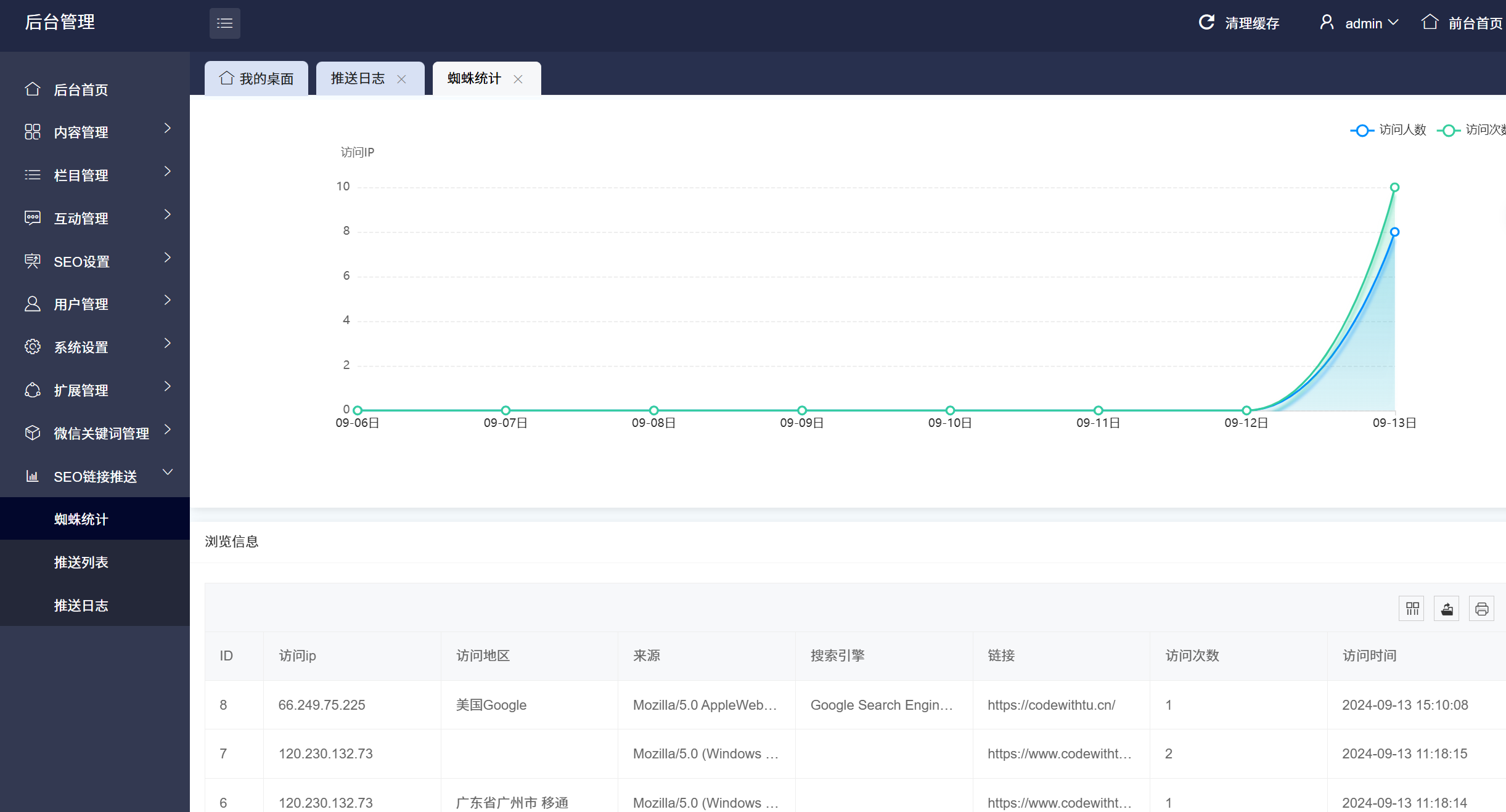Image resolution: width=1506 pixels, height=812 pixels.
Task: Click the 09-12日 chart data point
Action: 1246,410
